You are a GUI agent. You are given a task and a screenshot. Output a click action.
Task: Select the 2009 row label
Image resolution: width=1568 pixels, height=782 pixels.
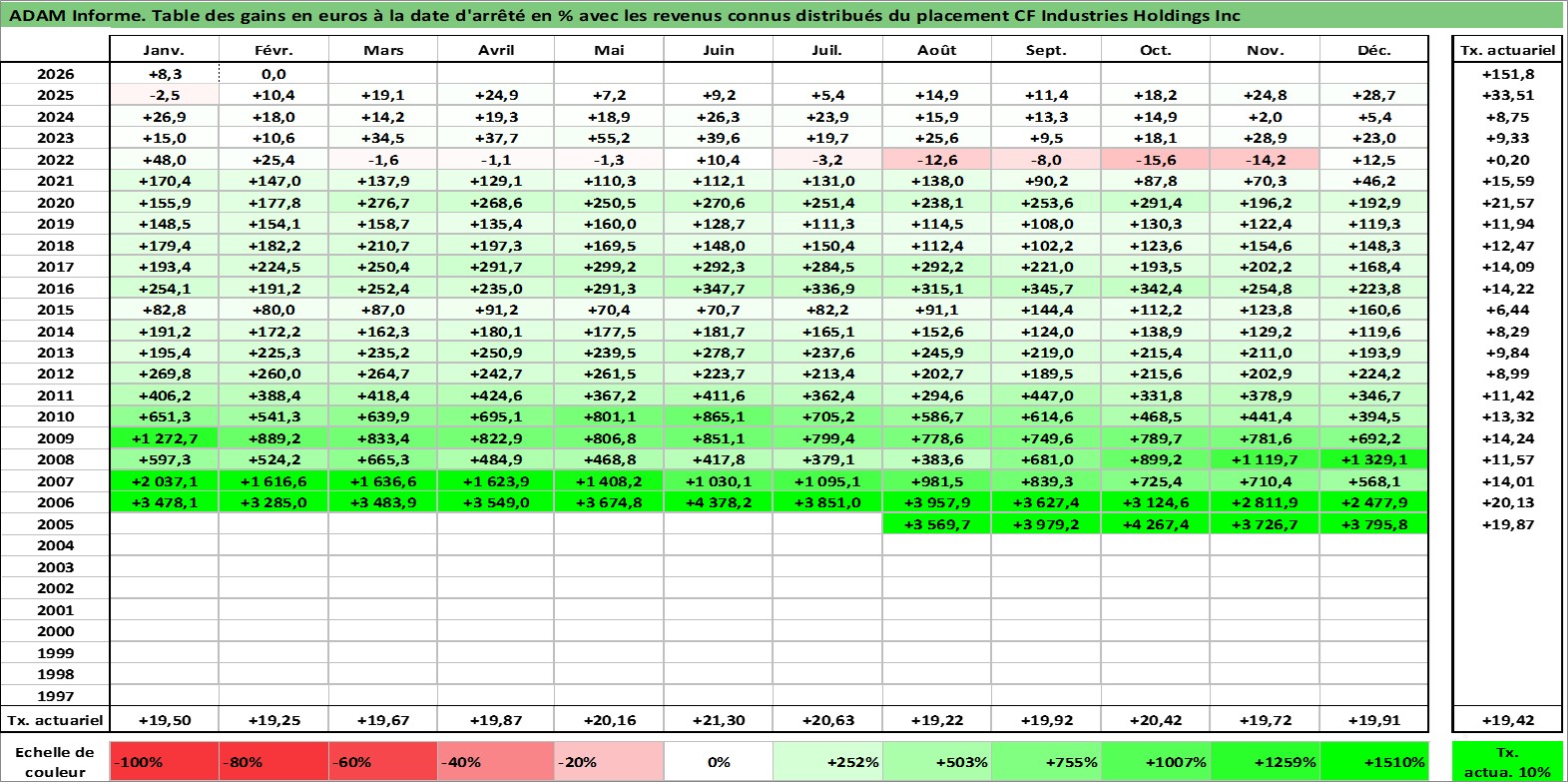point(55,438)
